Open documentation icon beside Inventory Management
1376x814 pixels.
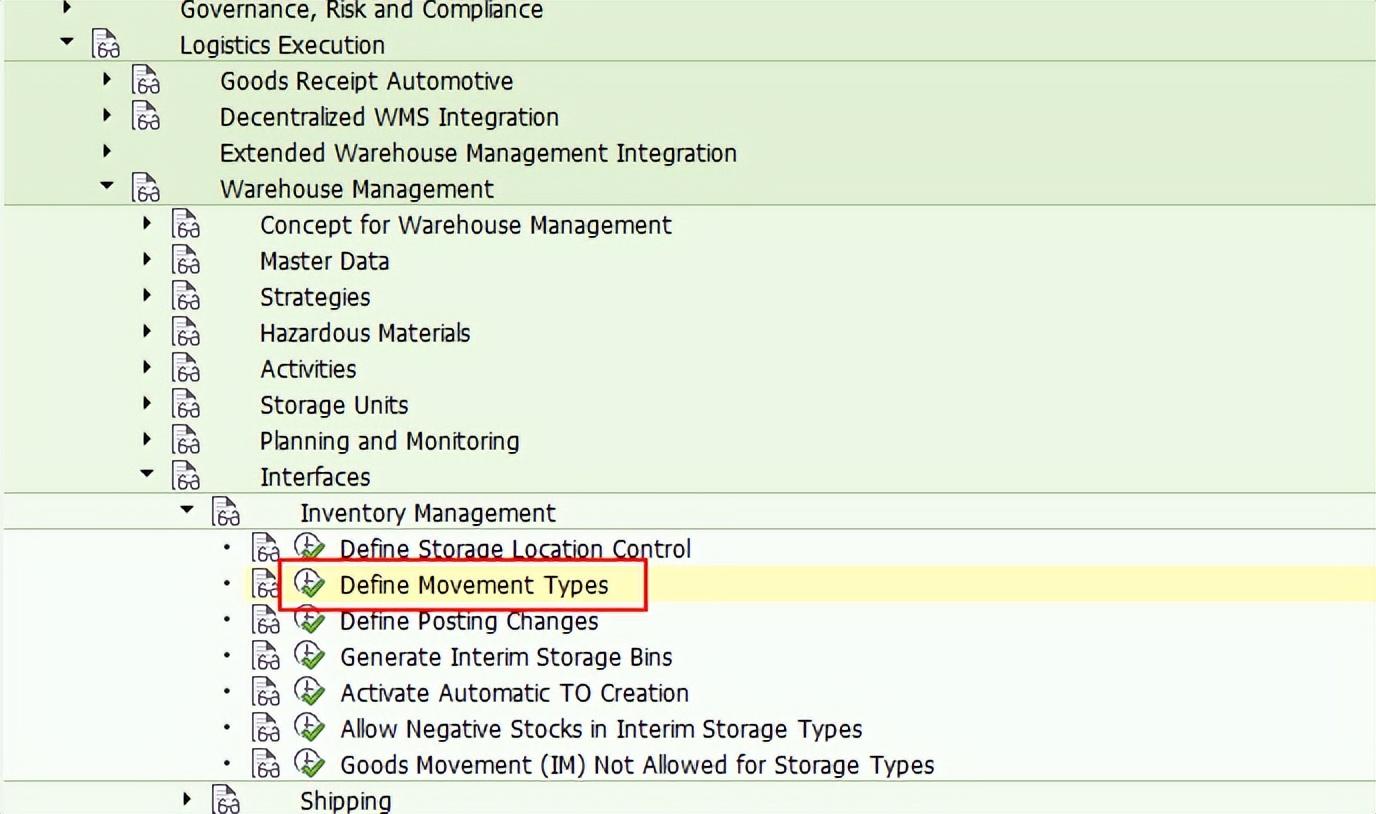click(227, 512)
